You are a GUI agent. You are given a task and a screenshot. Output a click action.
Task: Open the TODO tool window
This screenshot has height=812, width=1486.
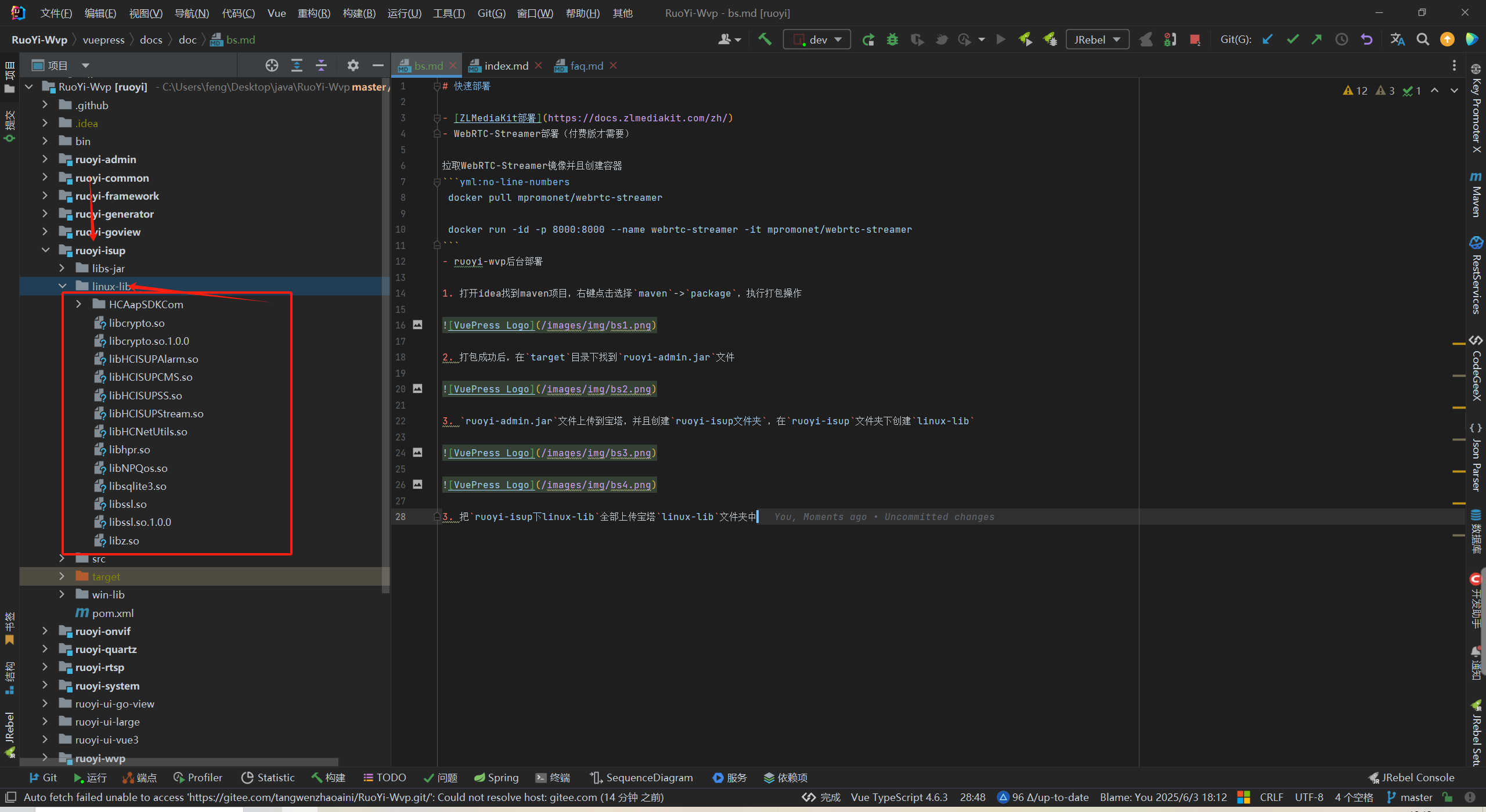(x=384, y=778)
